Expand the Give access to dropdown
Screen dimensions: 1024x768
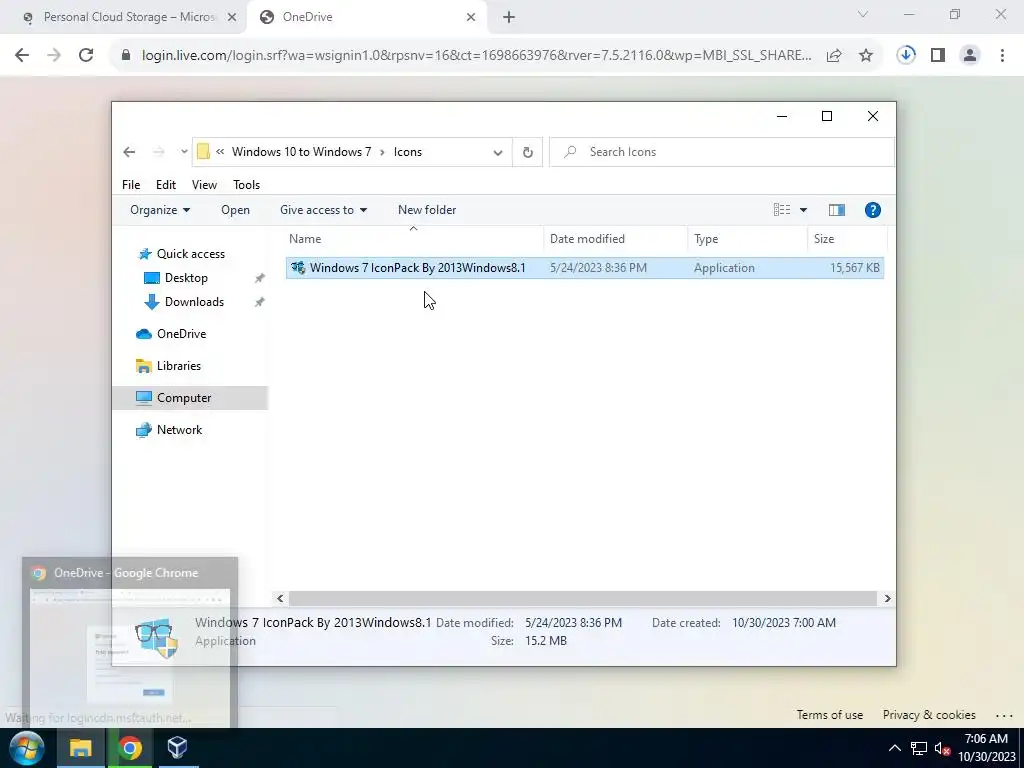click(x=323, y=210)
